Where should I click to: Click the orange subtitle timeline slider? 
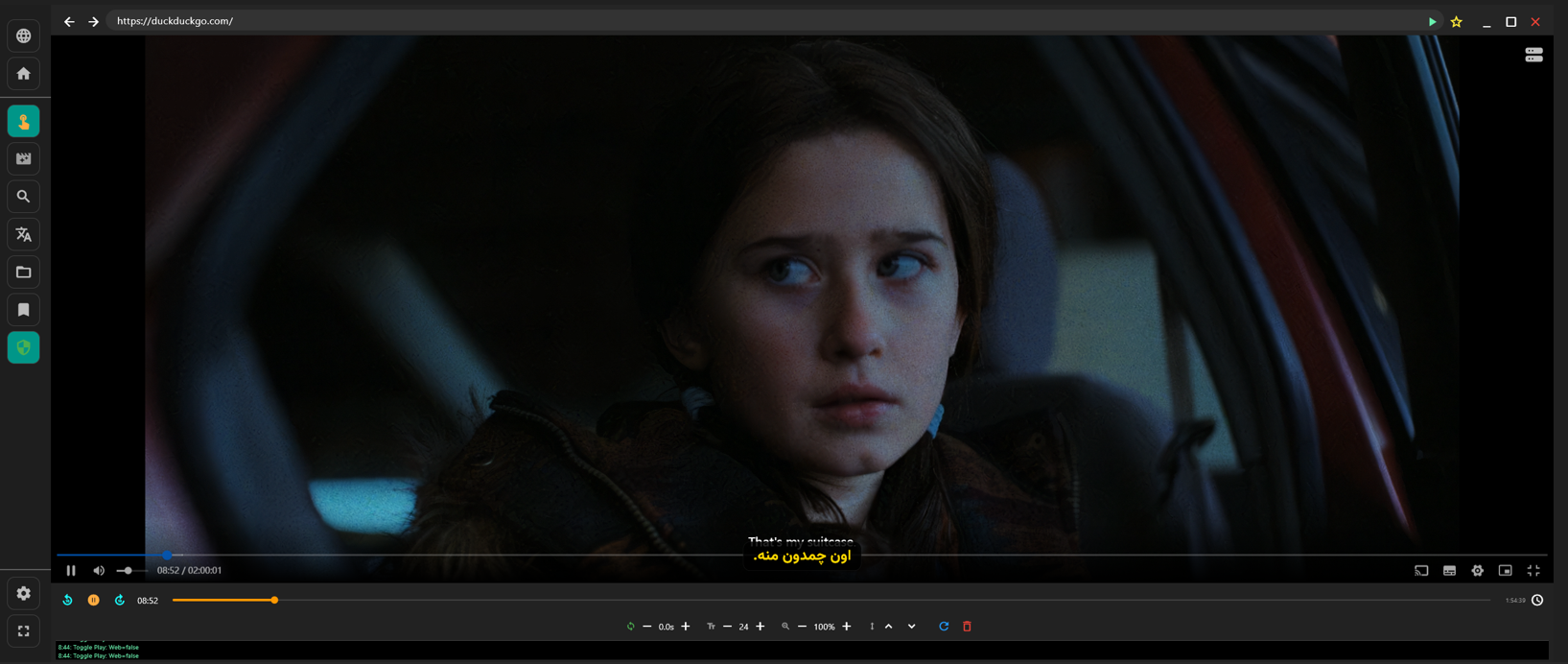coord(274,601)
